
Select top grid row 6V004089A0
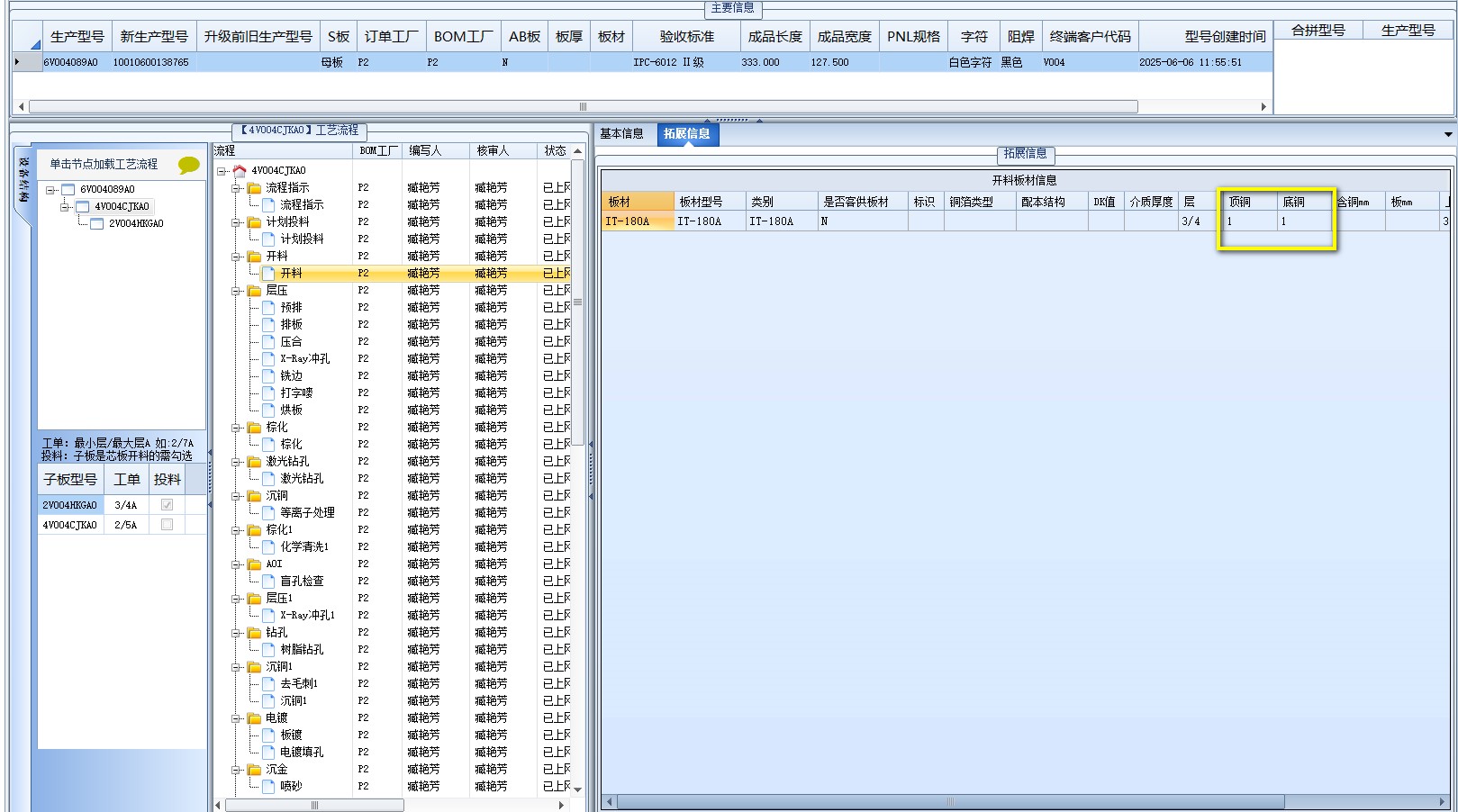coord(643,62)
